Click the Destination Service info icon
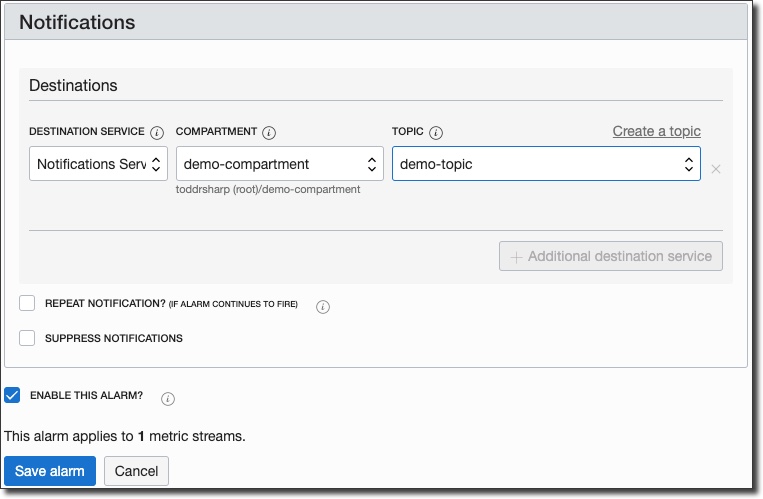The image size is (763, 499). pyautogui.click(x=157, y=132)
